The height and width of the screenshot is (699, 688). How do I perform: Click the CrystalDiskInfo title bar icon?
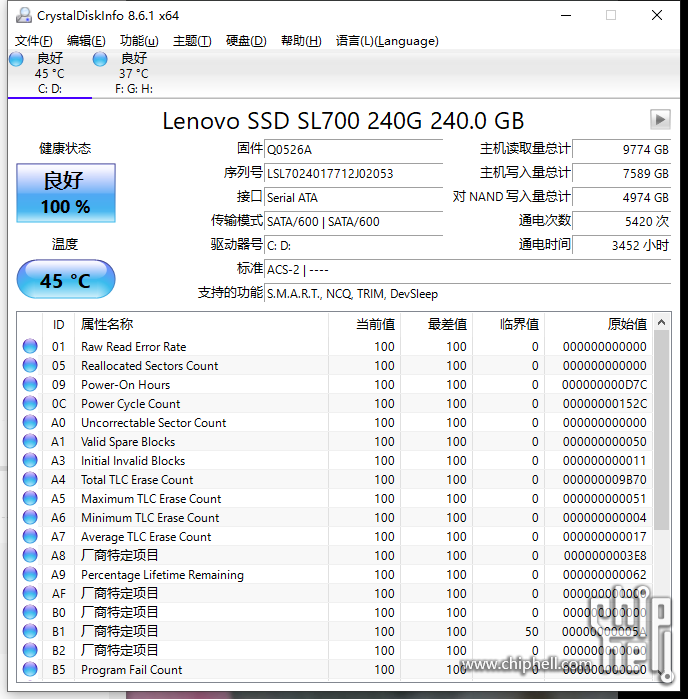(x=24, y=15)
